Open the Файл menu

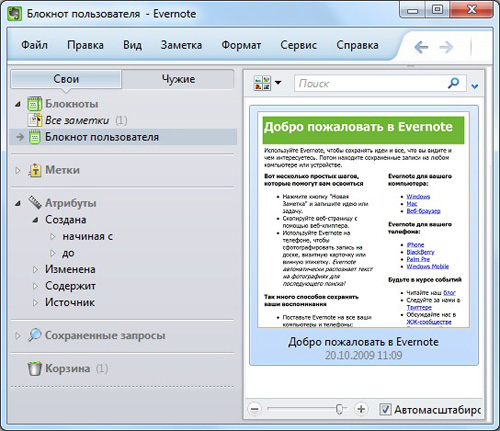[x=34, y=45]
